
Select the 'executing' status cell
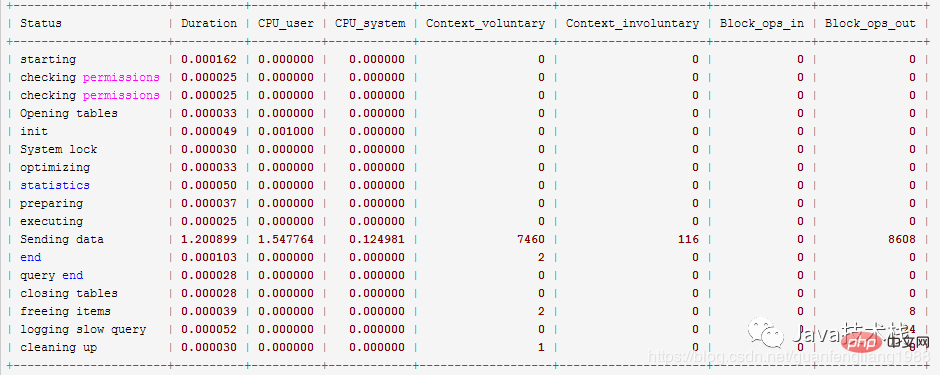(52, 221)
